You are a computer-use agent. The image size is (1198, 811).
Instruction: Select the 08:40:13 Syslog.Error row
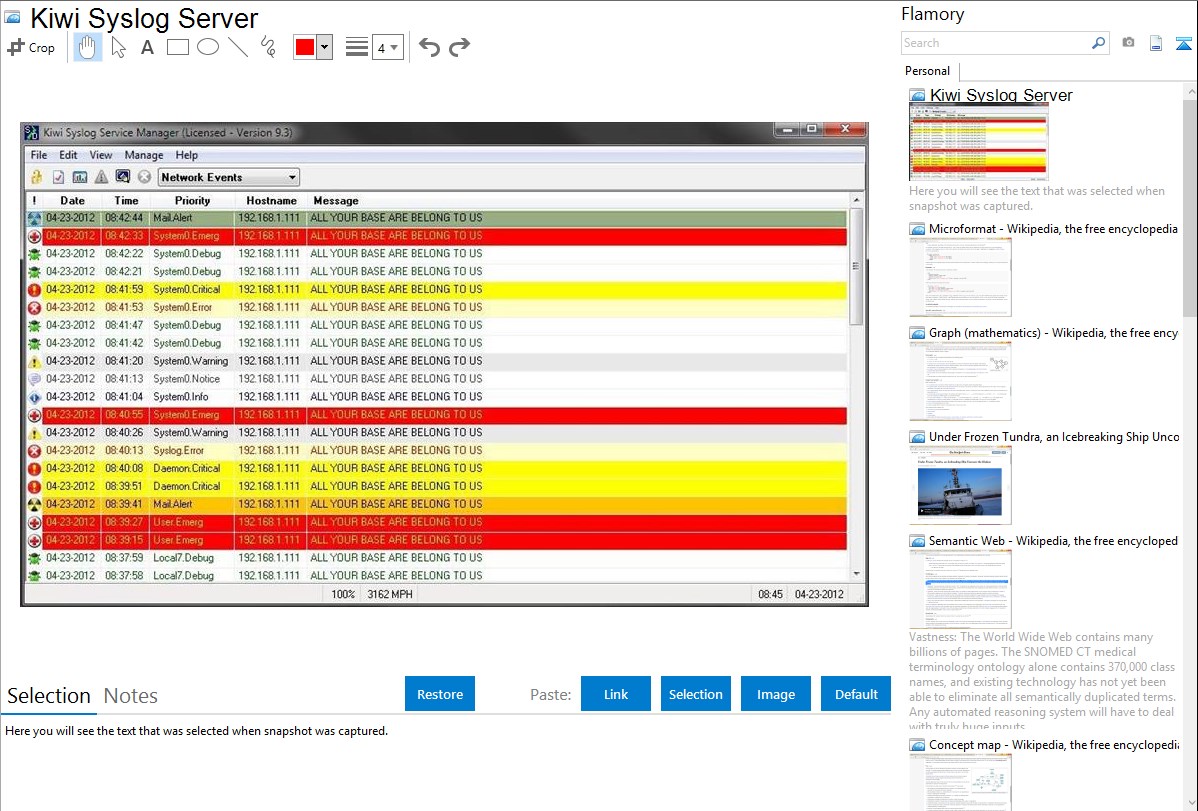(437, 450)
